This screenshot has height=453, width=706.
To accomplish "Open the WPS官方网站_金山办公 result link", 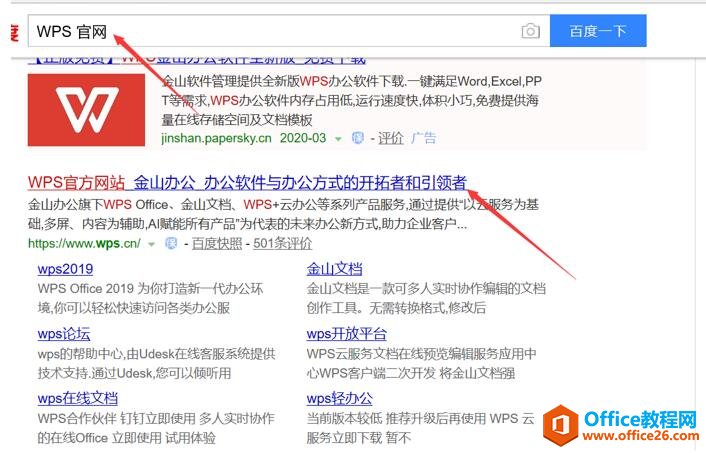I will (247, 183).
